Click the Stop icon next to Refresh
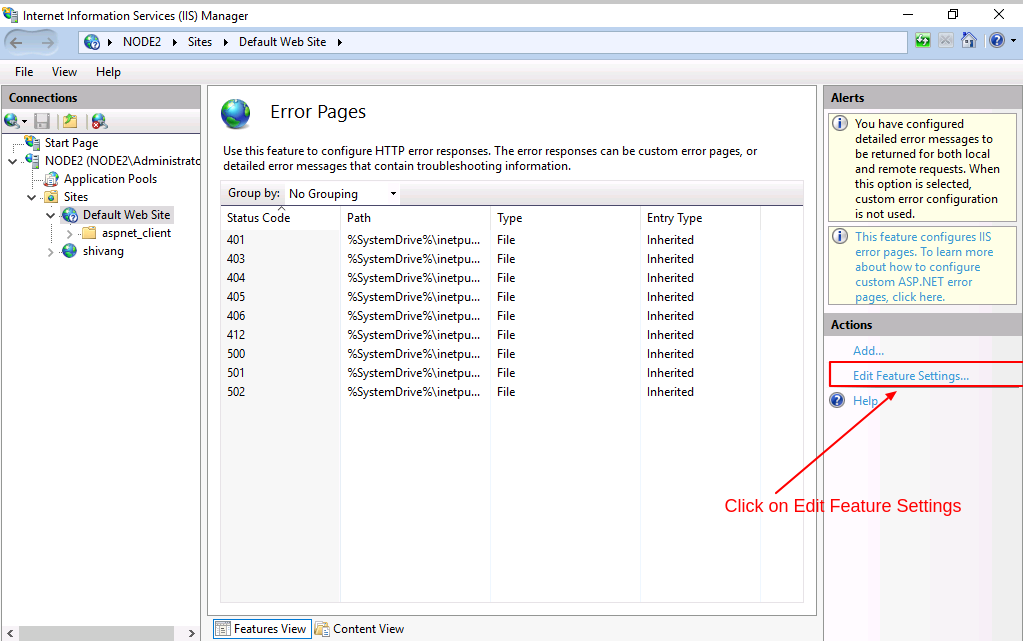Image resolution: width=1023 pixels, height=641 pixels. tap(945, 40)
